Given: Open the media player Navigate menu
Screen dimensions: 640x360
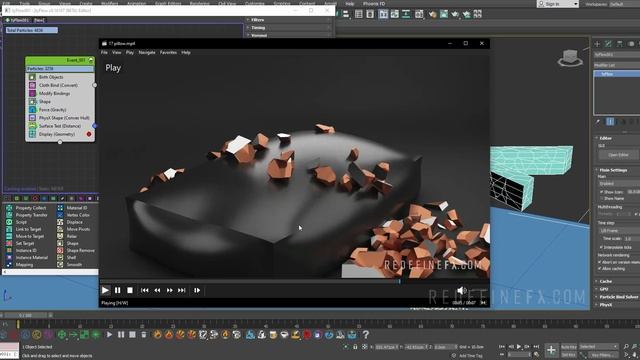Looking at the screenshot, I should (147, 52).
